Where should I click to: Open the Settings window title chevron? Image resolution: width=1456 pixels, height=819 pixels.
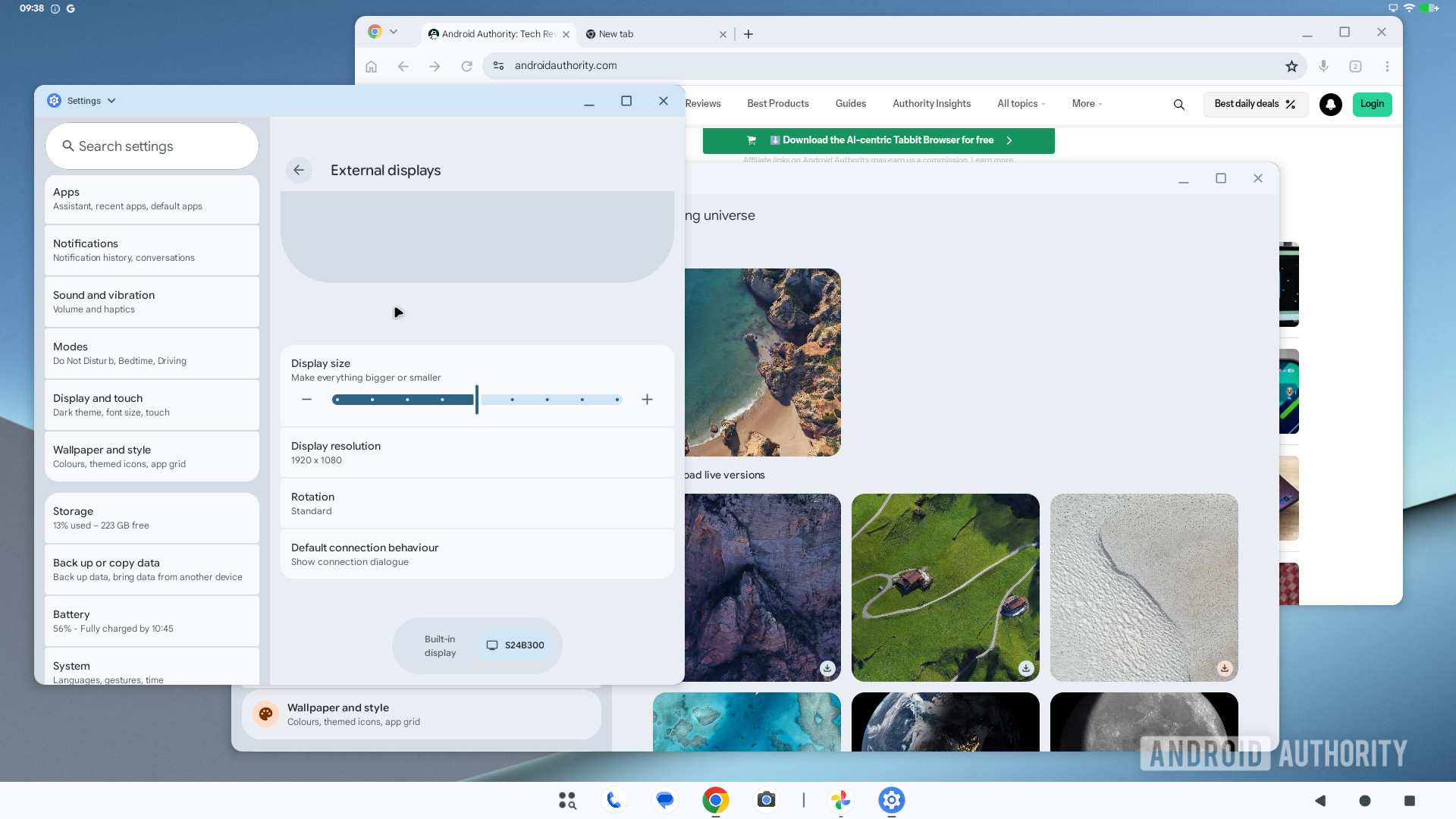(x=111, y=100)
